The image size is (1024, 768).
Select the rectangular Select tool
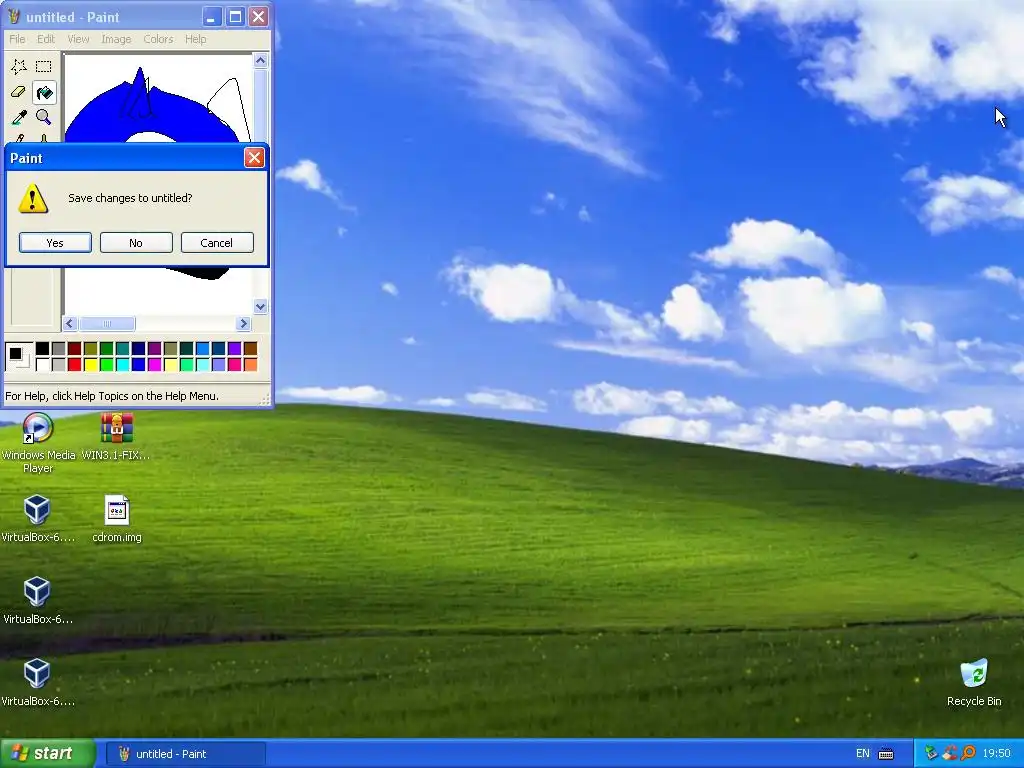pyautogui.click(x=44, y=67)
